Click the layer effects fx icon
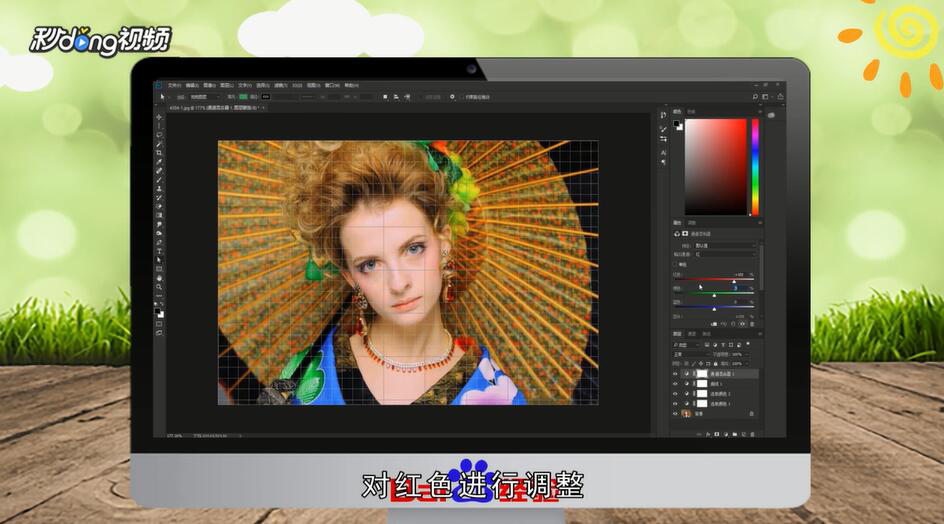Viewport: 944px width, 524px height. 708,434
